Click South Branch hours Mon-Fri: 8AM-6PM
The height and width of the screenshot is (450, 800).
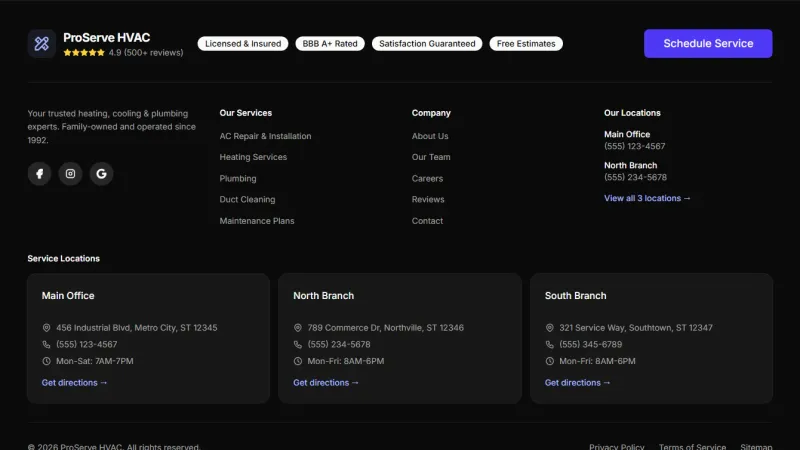click(597, 361)
